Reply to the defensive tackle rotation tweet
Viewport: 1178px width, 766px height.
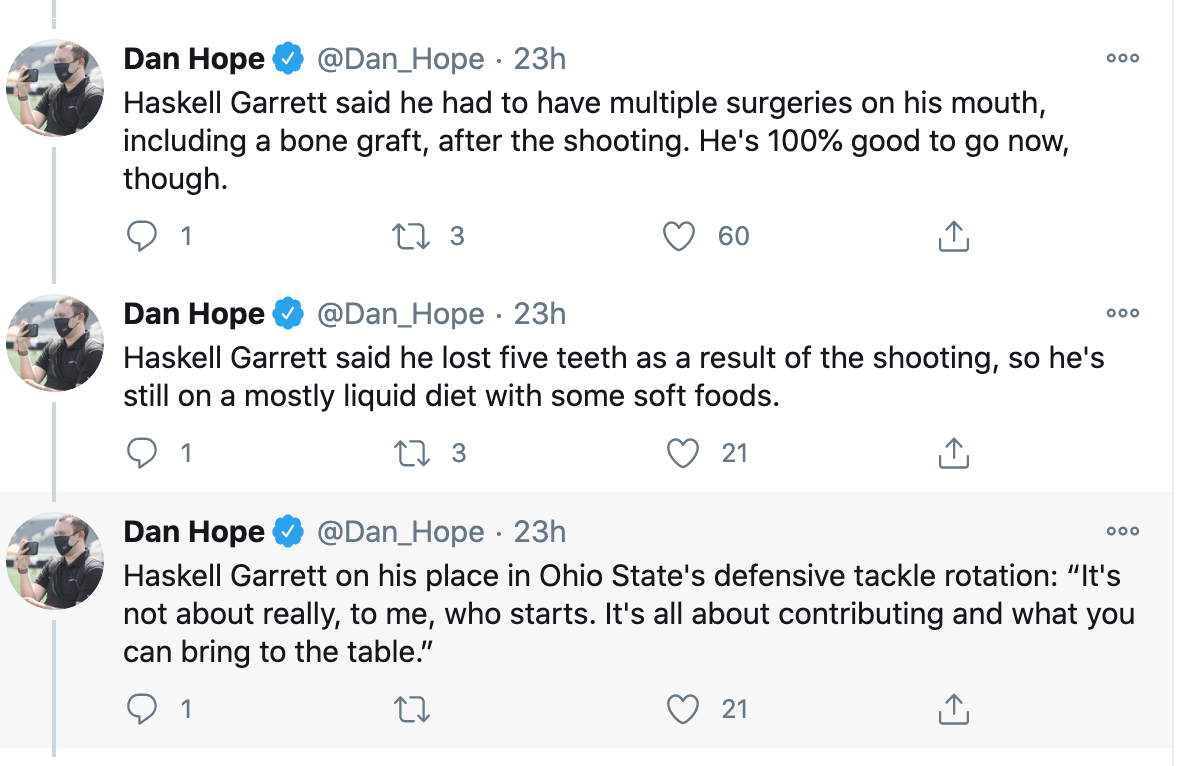coord(144,709)
